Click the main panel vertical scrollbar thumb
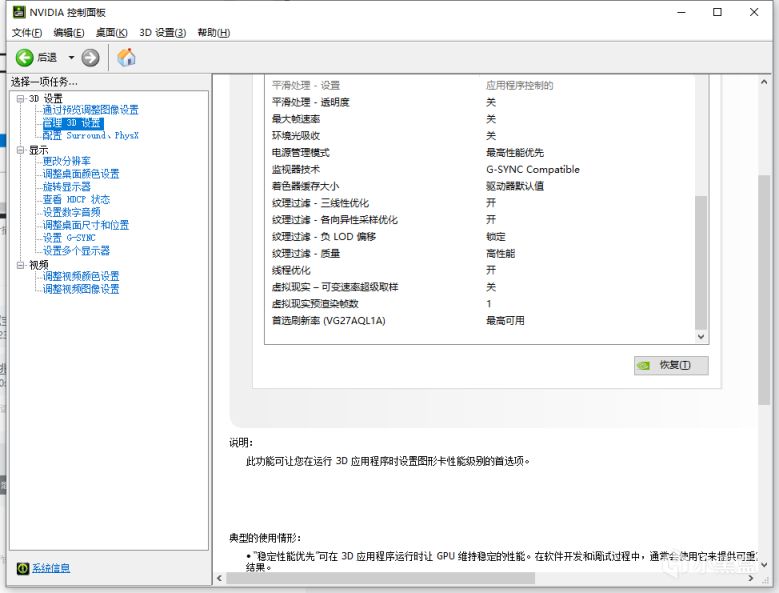 click(x=764, y=290)
